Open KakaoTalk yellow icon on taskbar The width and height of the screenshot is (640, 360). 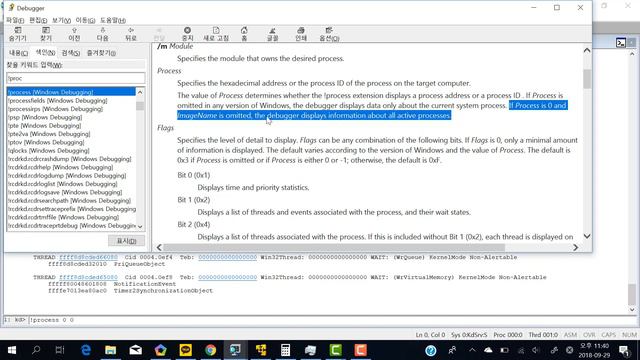(x=186, y=350)
